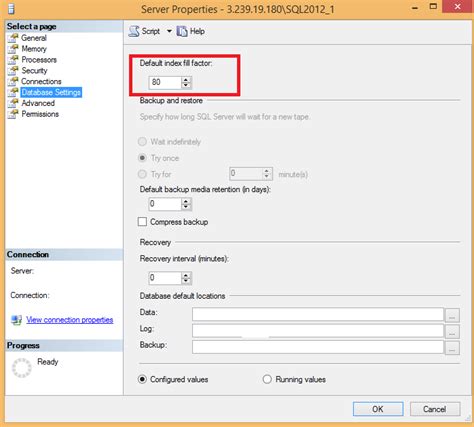Click the Security page icon
This screenshot has height=427, width=474.
(13, 71)
